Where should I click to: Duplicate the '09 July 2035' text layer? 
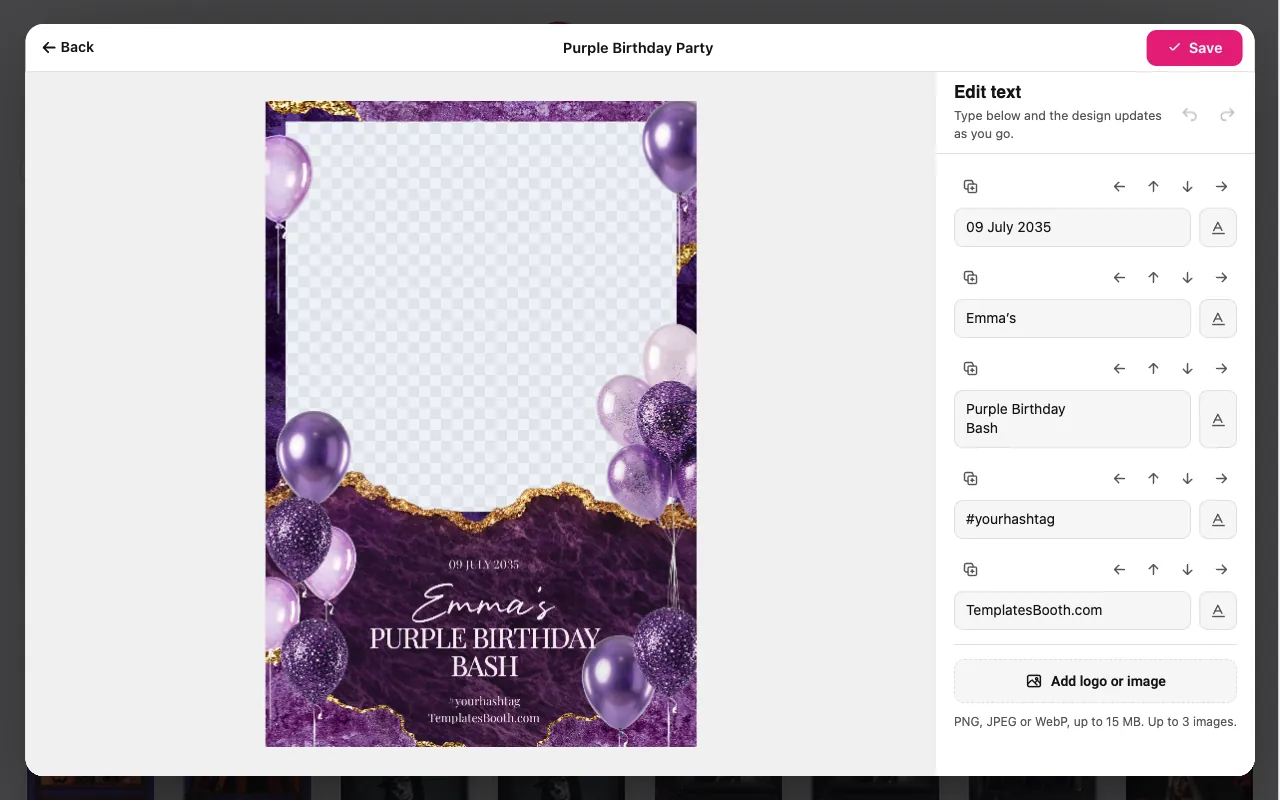tap(970, 187)
